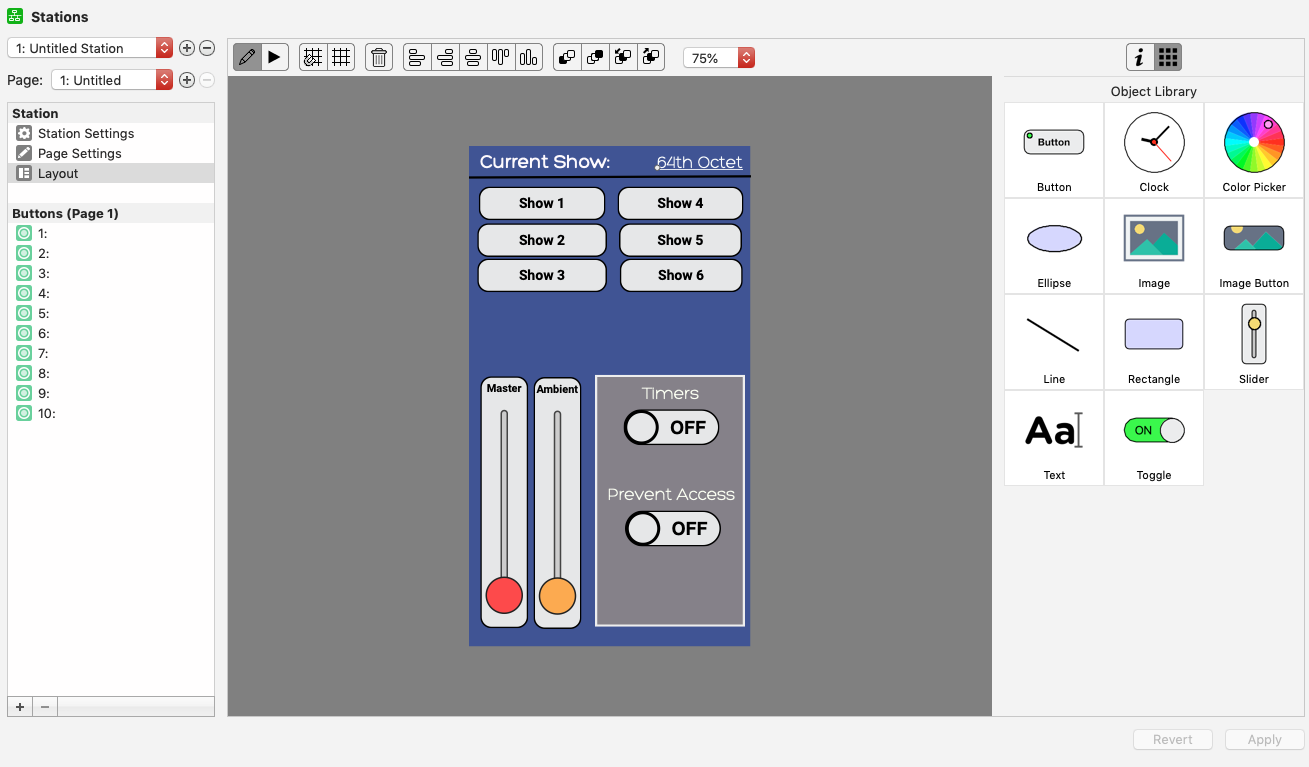
Task: Switch to play preview mode
Action: pos(275,57)
